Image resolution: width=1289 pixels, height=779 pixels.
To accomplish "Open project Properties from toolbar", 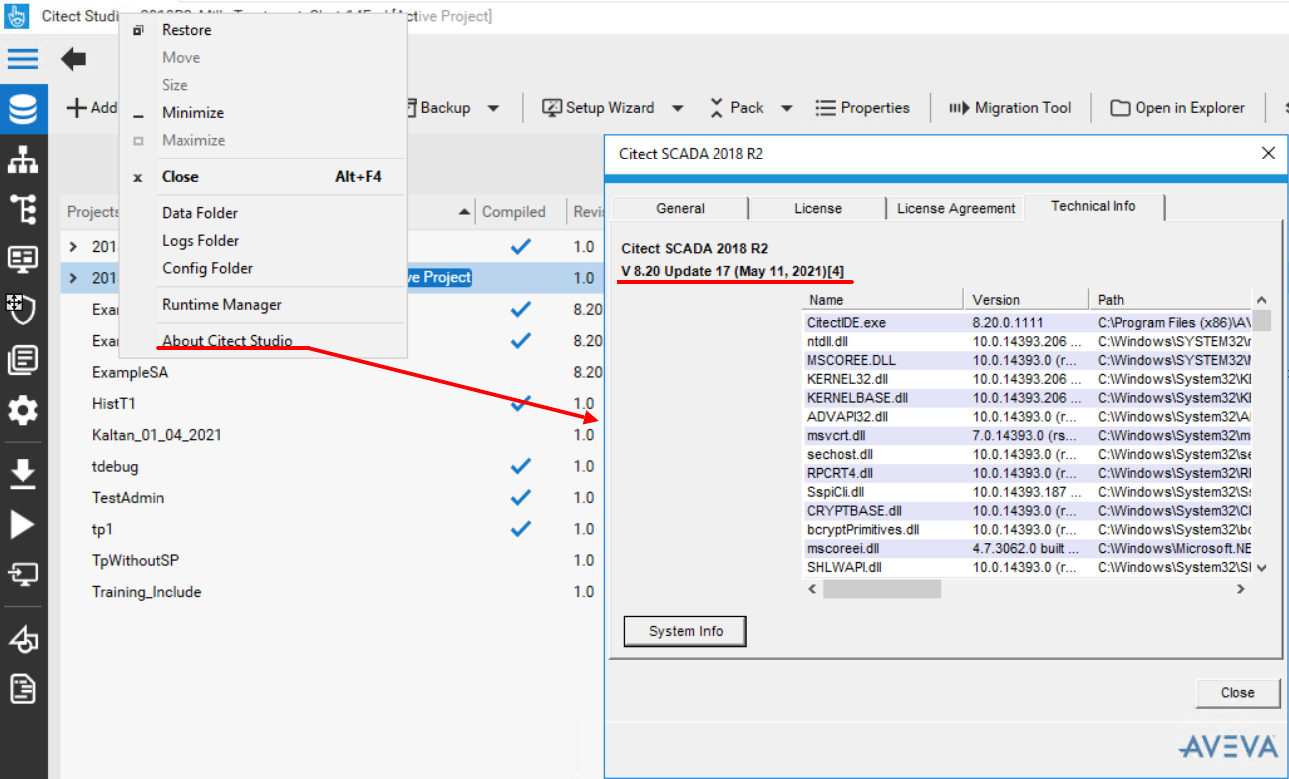I will 862,108.
